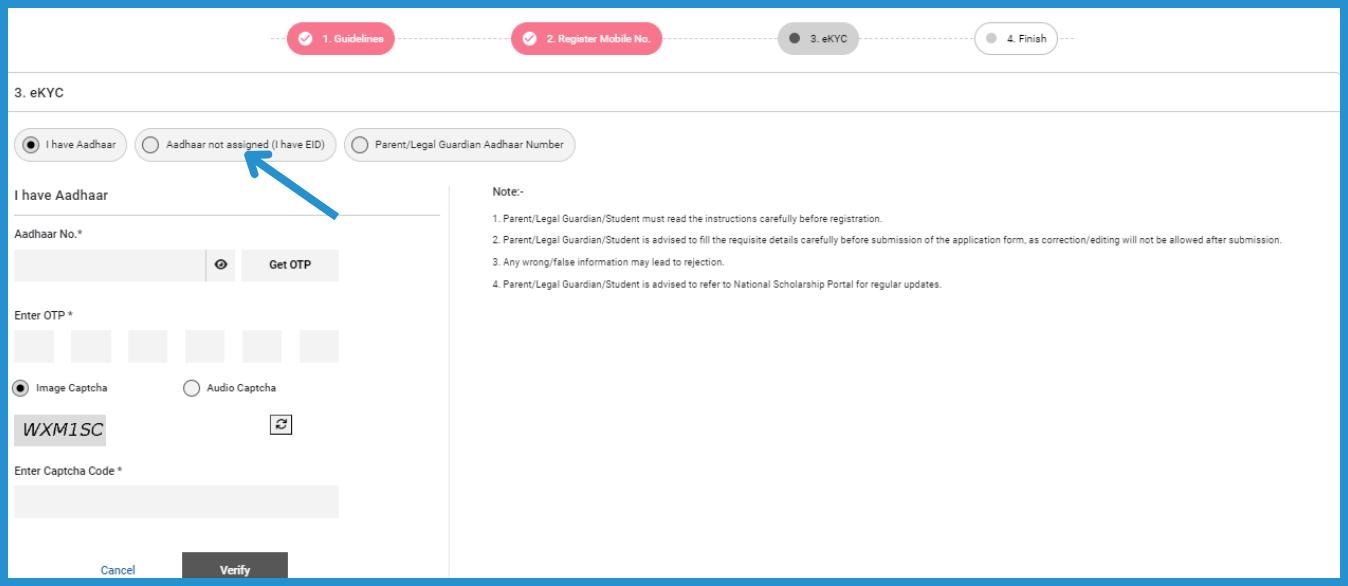Choose Parent/Legal Guardian Aadhaar Number option

coord(359,144)
